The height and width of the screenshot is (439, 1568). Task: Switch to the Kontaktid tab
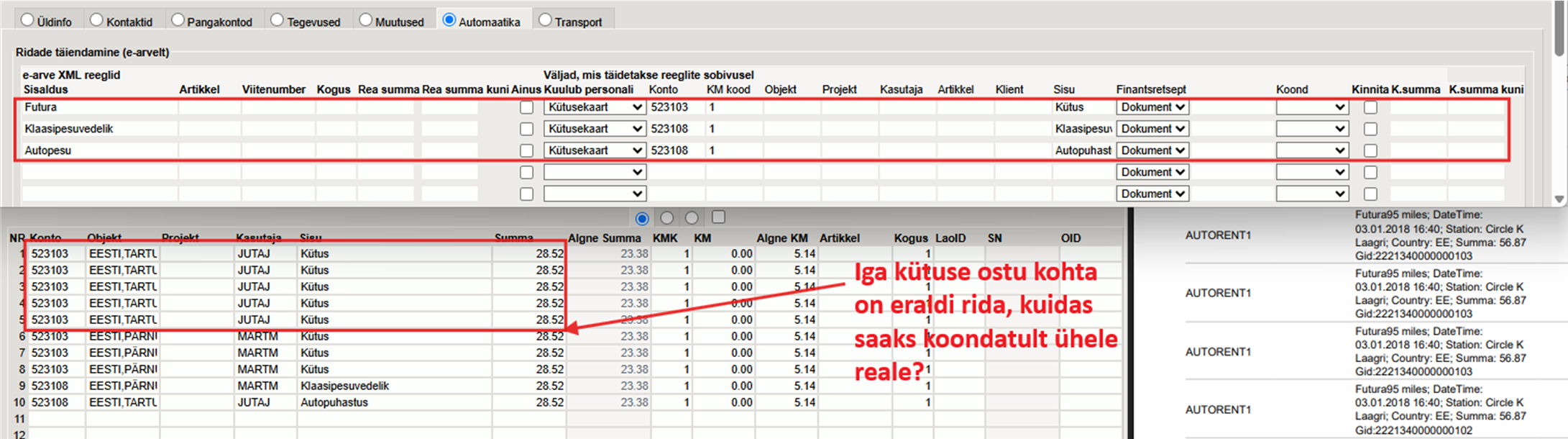[97, 20]
